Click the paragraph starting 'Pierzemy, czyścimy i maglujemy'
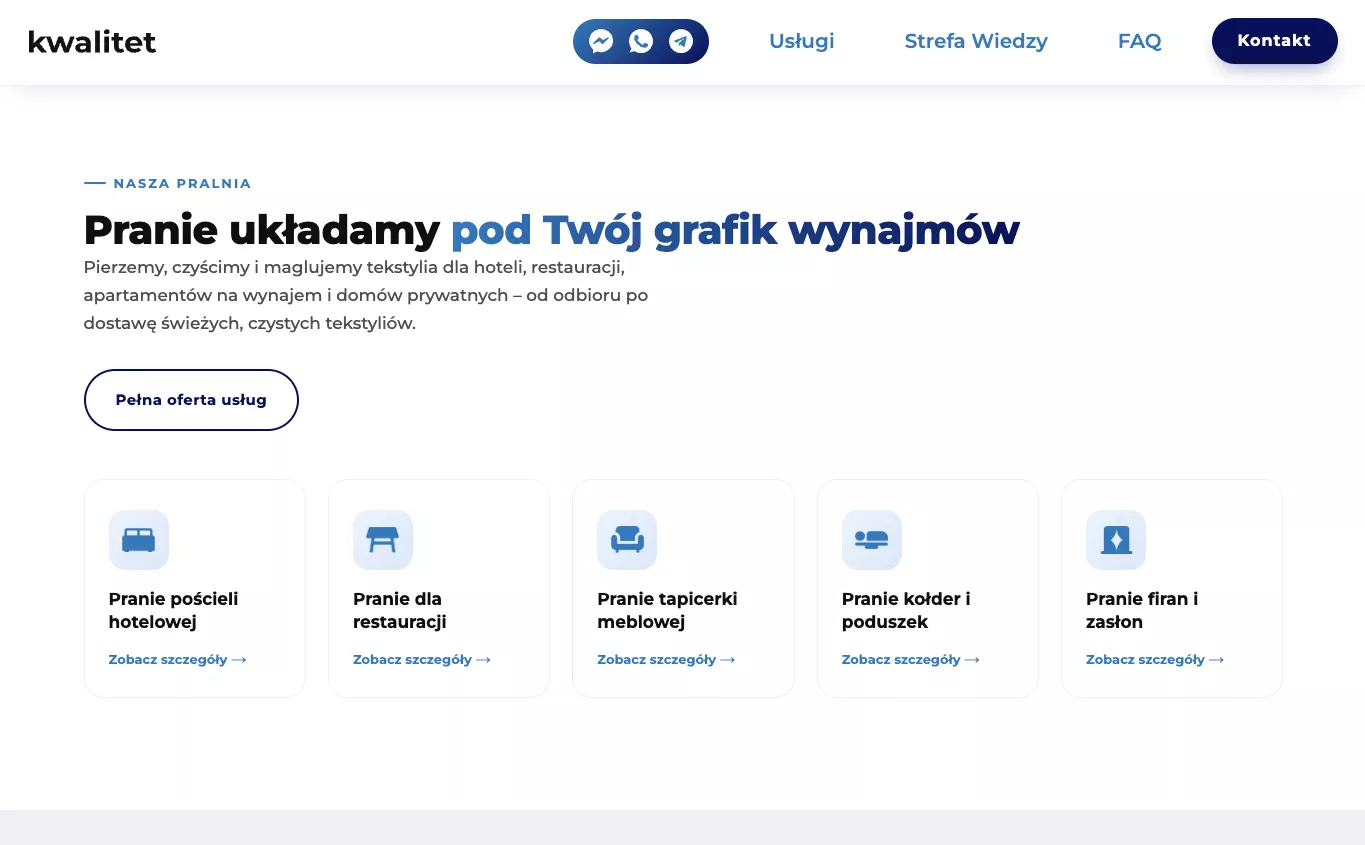The width and height of the screenshot is (1365, 845). click(x=366, y=296)
